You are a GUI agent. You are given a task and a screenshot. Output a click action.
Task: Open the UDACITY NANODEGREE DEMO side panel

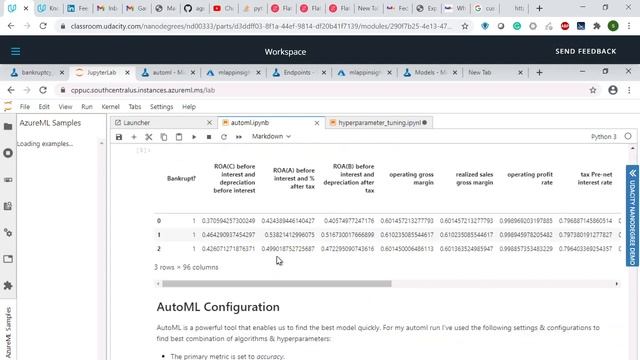[632, 216]
